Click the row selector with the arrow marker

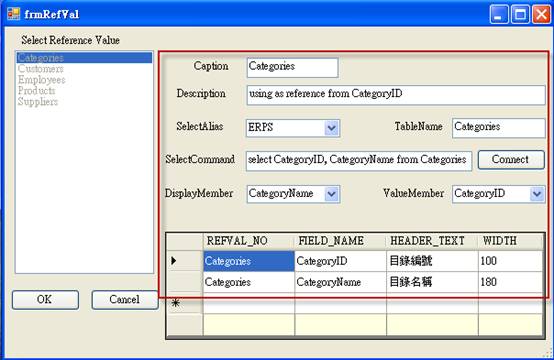click(x=185, y=261)
